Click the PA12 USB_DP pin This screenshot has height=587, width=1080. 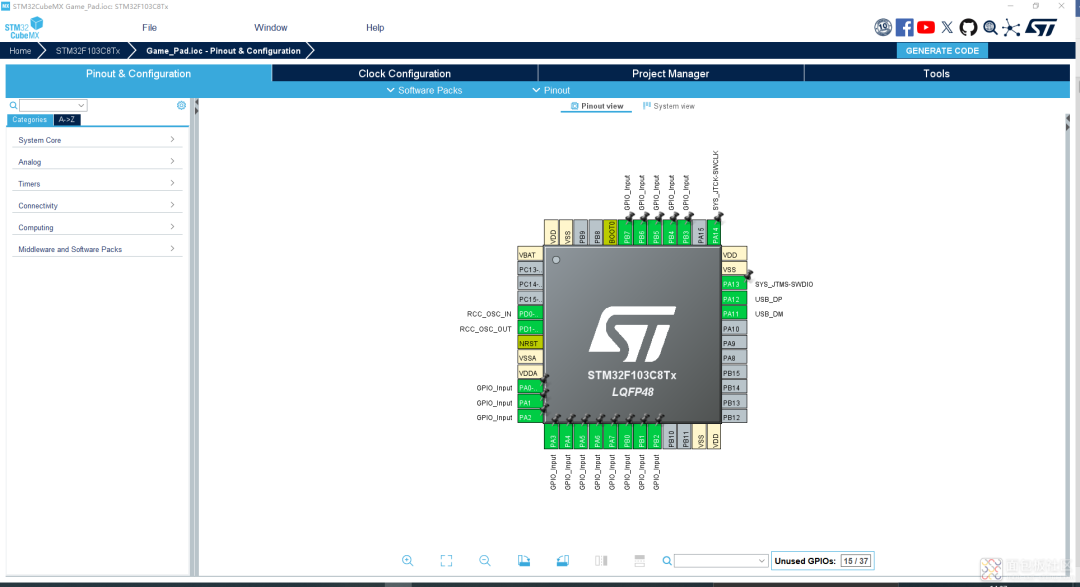click(734, 299)
